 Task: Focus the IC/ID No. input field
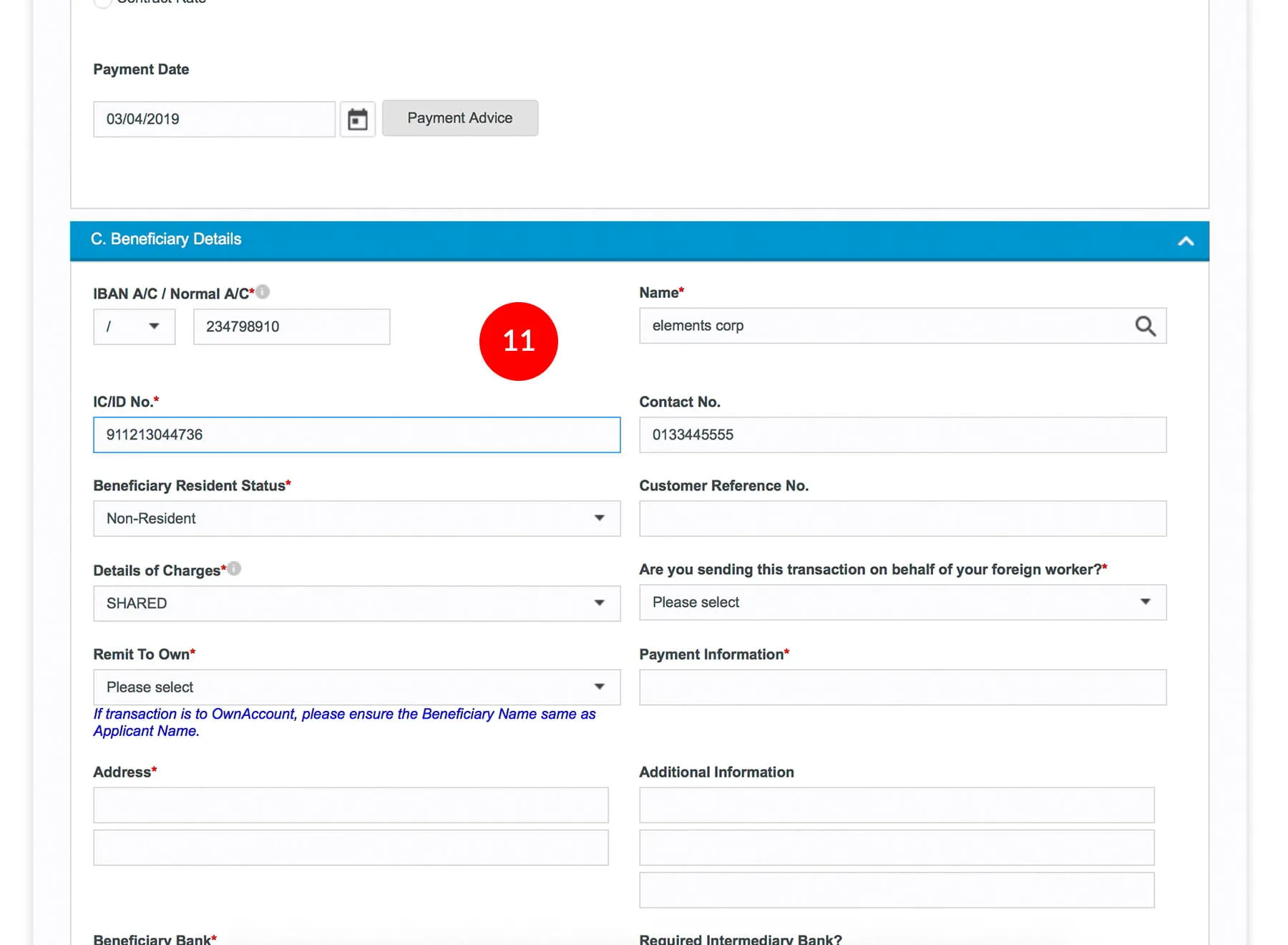(356, 435)
